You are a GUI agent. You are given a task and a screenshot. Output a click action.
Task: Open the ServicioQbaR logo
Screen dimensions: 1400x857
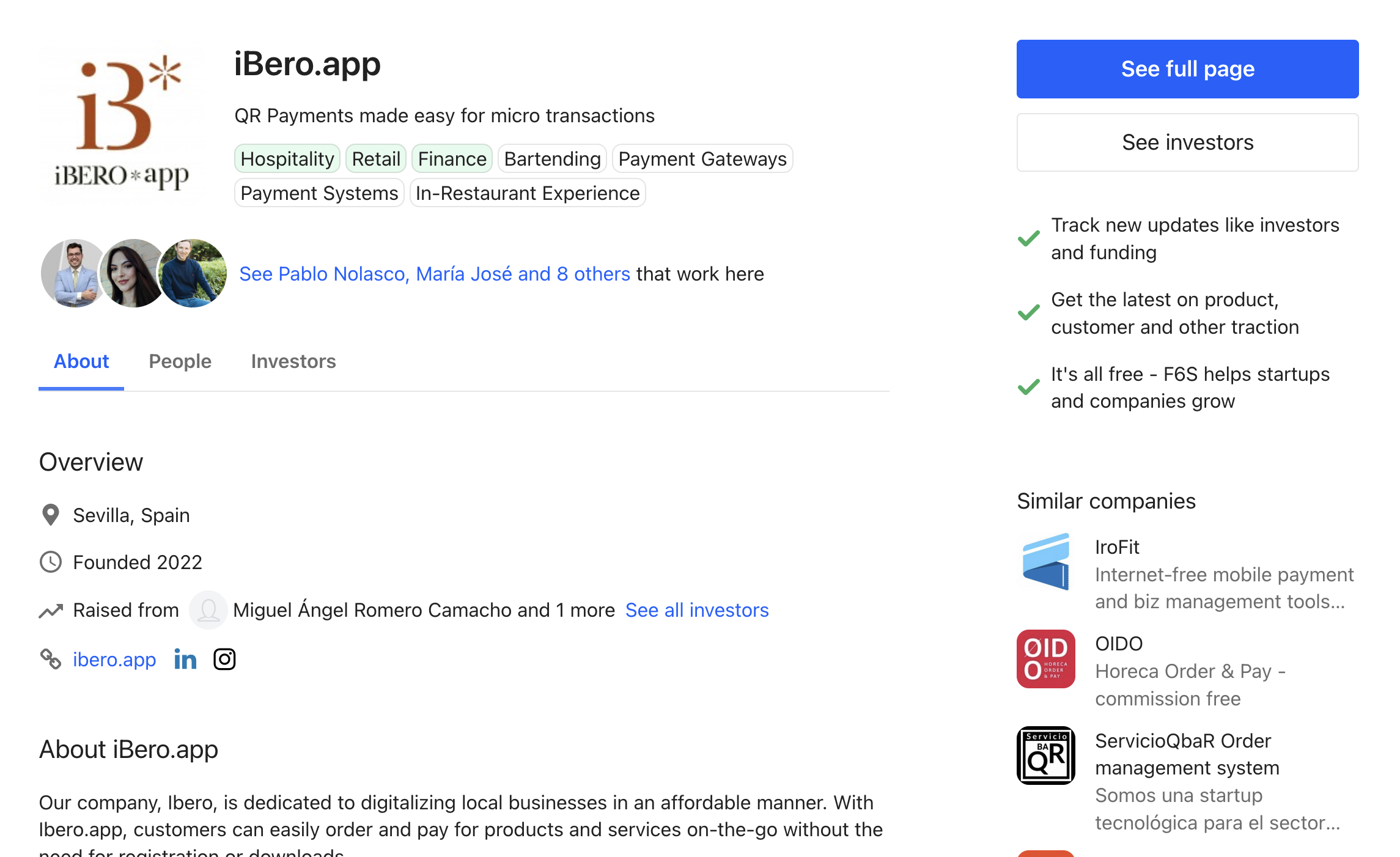click(1046, 756)
